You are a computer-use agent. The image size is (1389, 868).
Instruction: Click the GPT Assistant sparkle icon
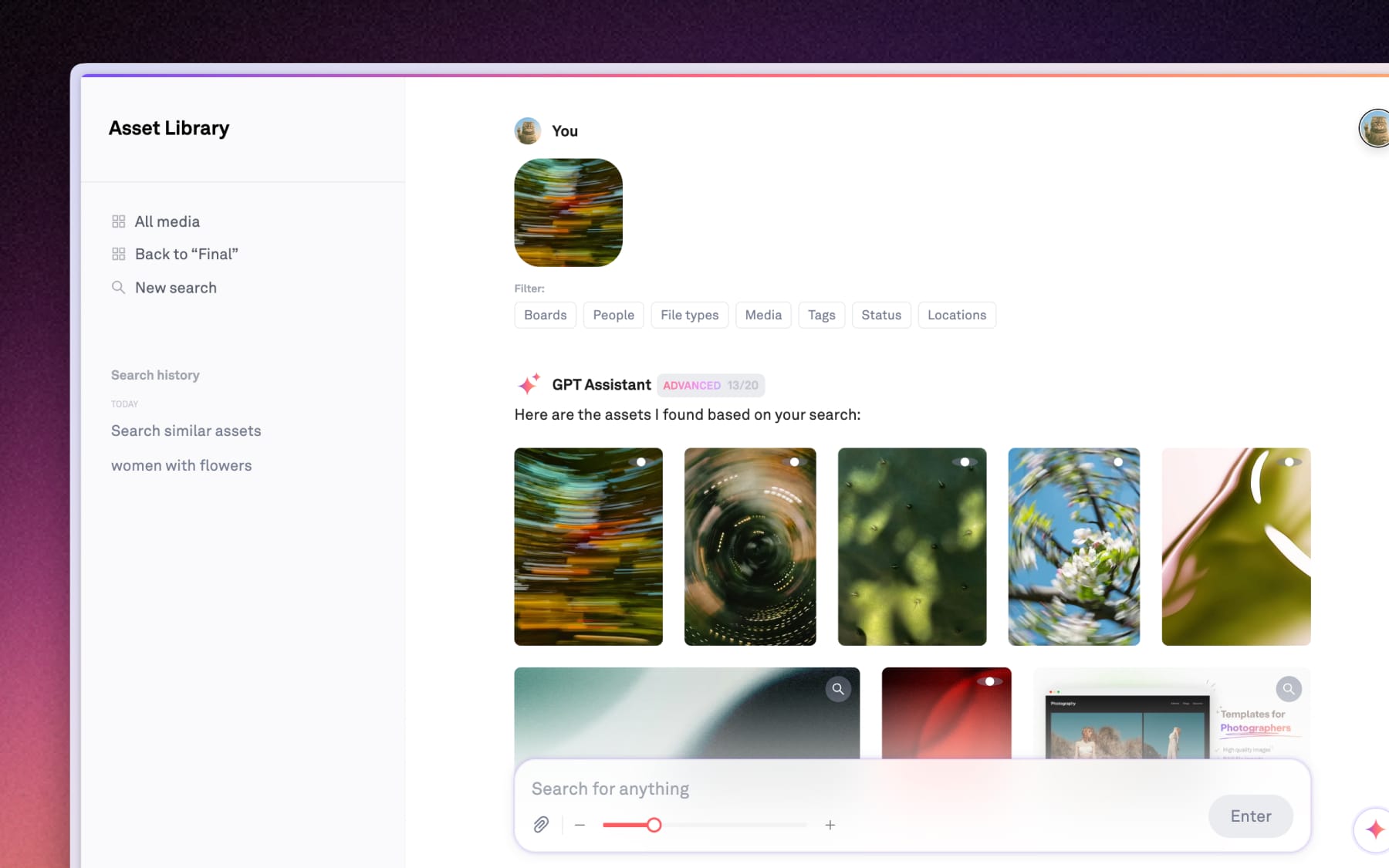[x=529, y=383]
